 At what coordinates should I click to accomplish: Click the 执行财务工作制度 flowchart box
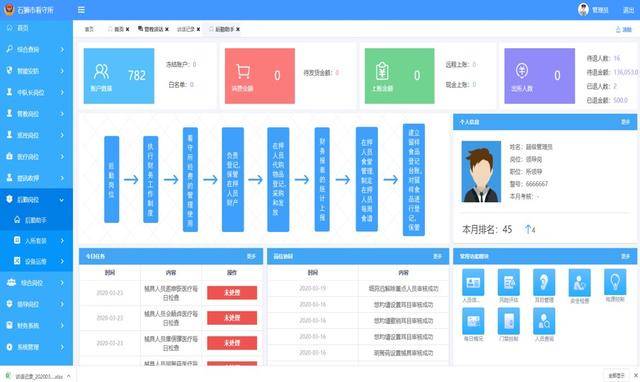[151, 179]
